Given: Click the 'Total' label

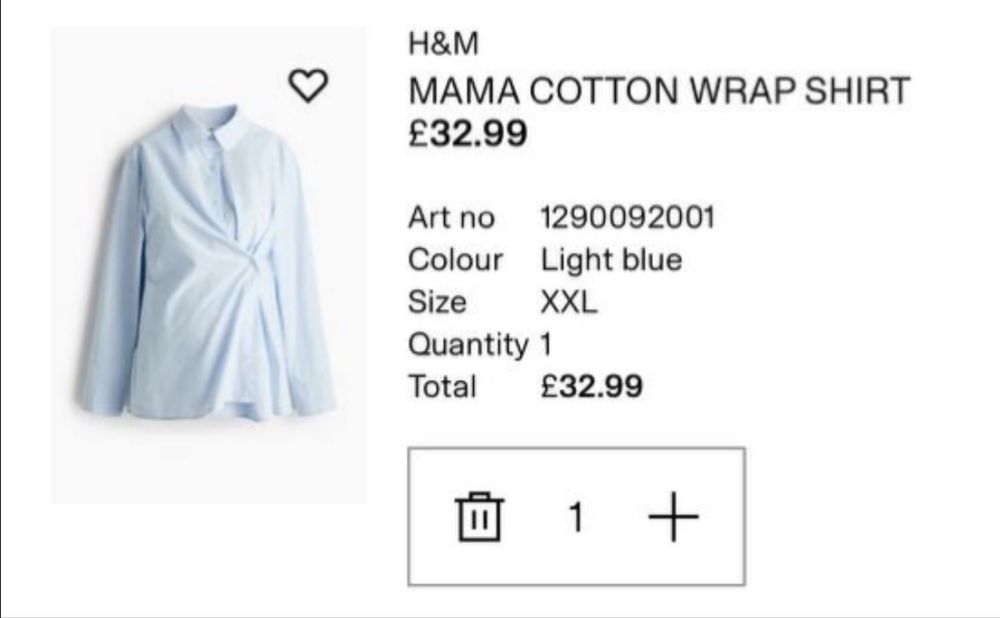Looking at the screenshot, I should point(442,386).
